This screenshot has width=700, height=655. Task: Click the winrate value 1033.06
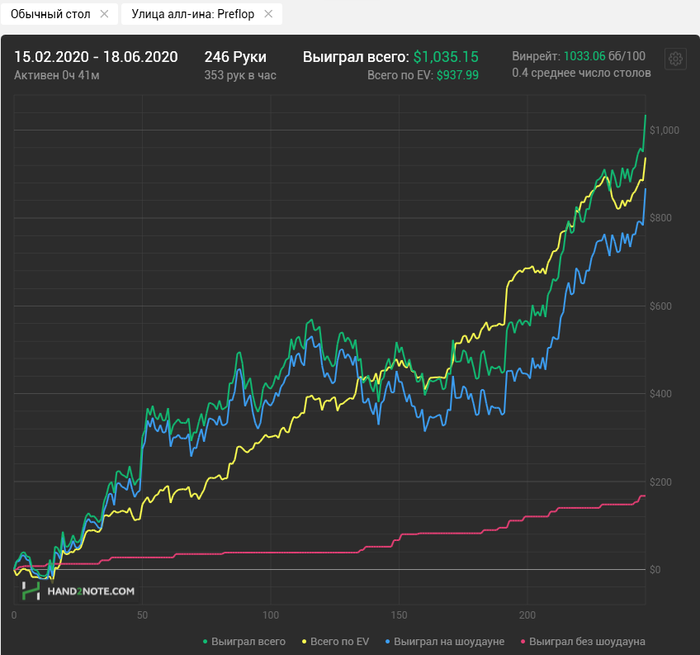pos(585,56)
